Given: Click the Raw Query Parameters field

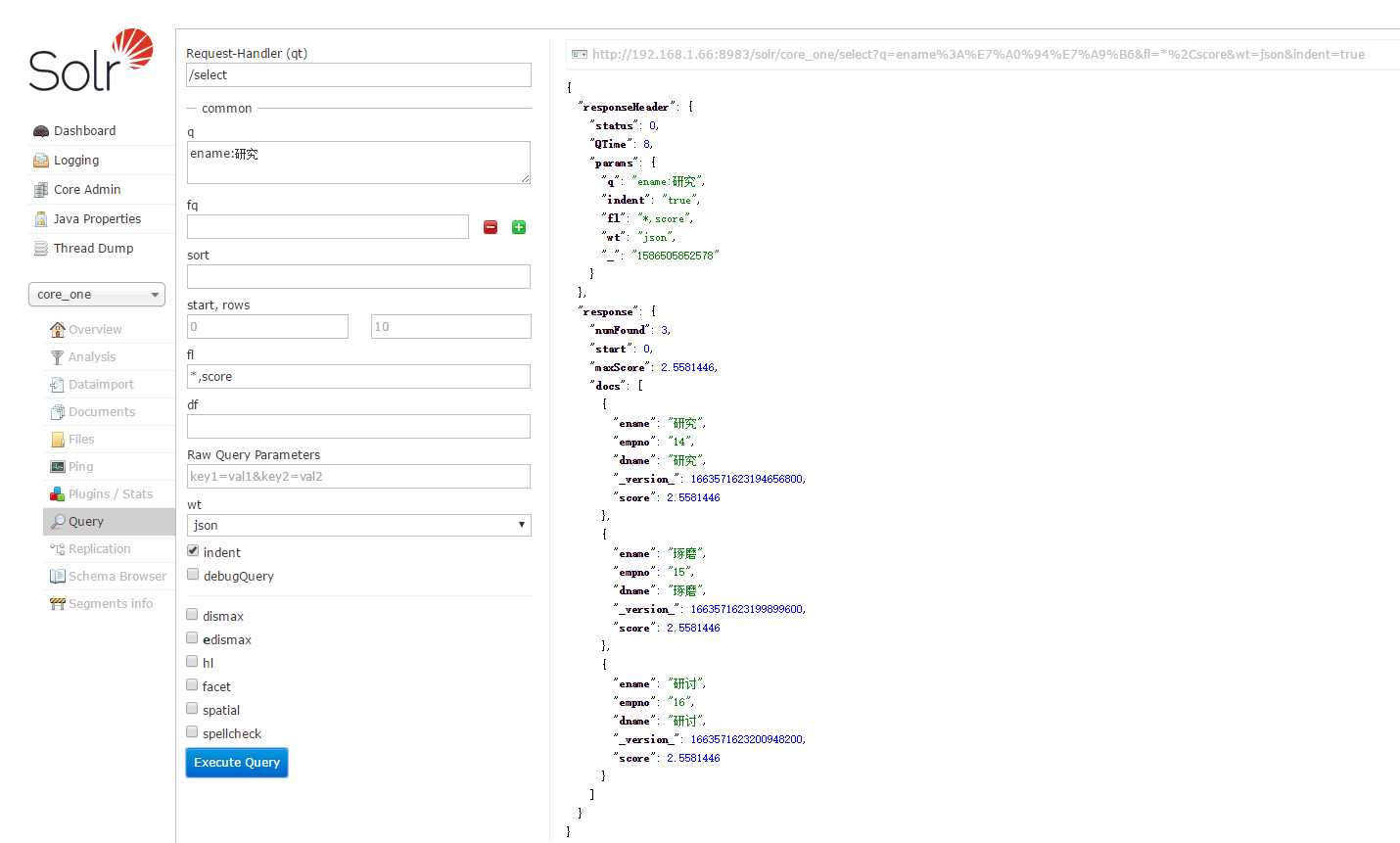Looking at the screenshot, I should point(359,477).
